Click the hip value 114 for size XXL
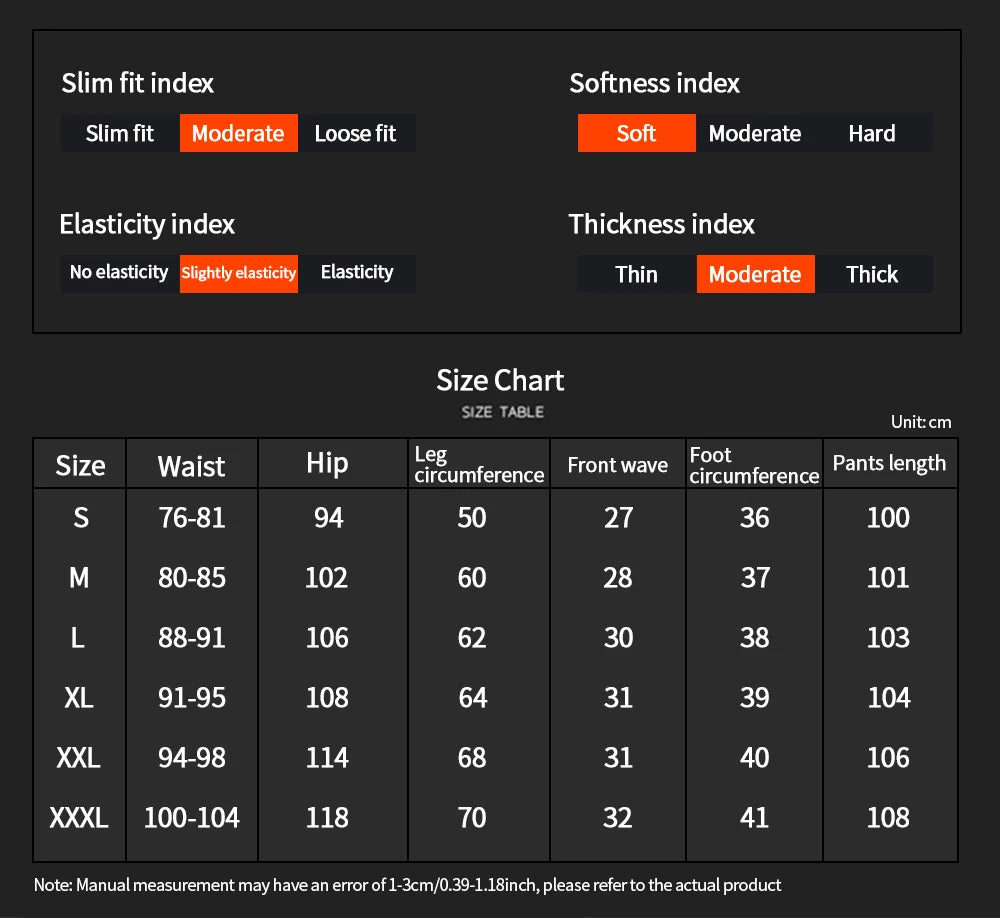 pyautogui.click(x=327, y=758)
